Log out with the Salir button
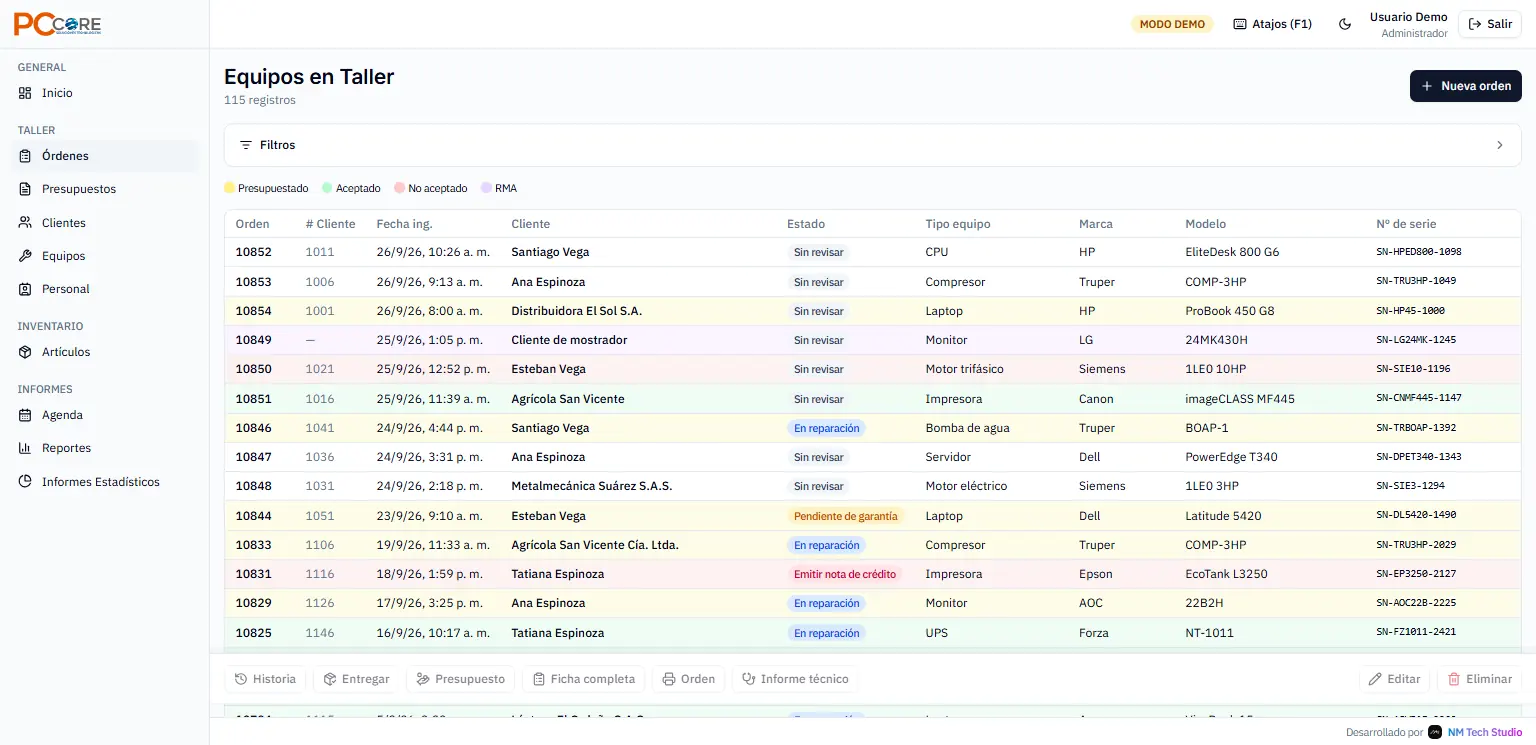This screenshot has width=1536, height=745. (1490, 24)
